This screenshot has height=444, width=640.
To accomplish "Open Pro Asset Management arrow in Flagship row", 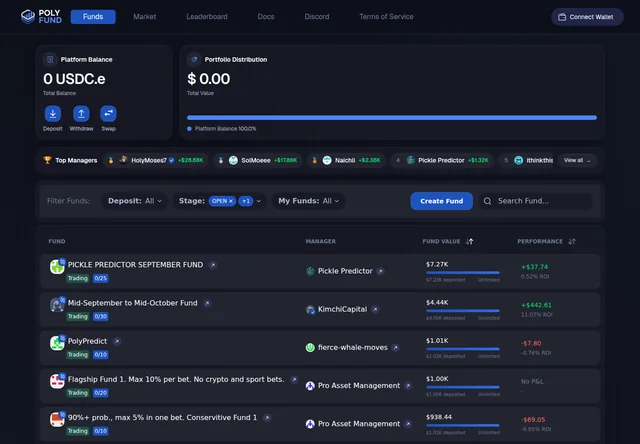I will pos(408,386).
